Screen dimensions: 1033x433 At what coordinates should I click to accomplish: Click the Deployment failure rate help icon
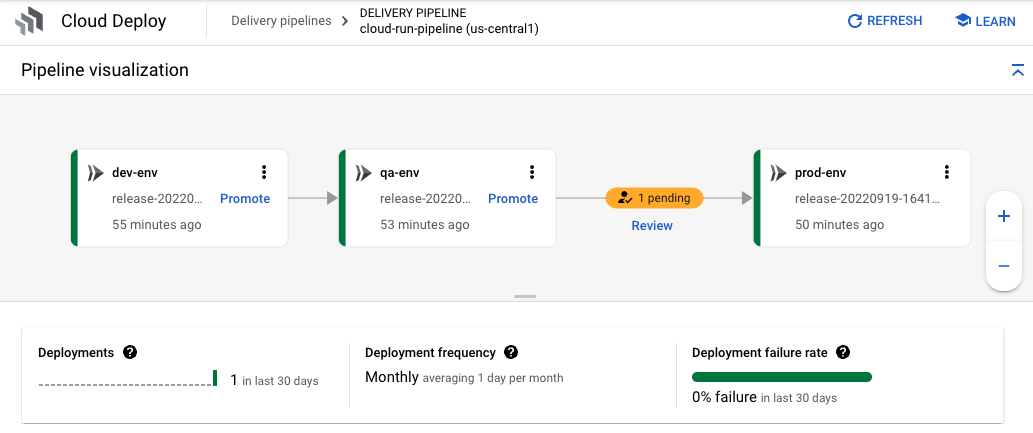[842, 352]
